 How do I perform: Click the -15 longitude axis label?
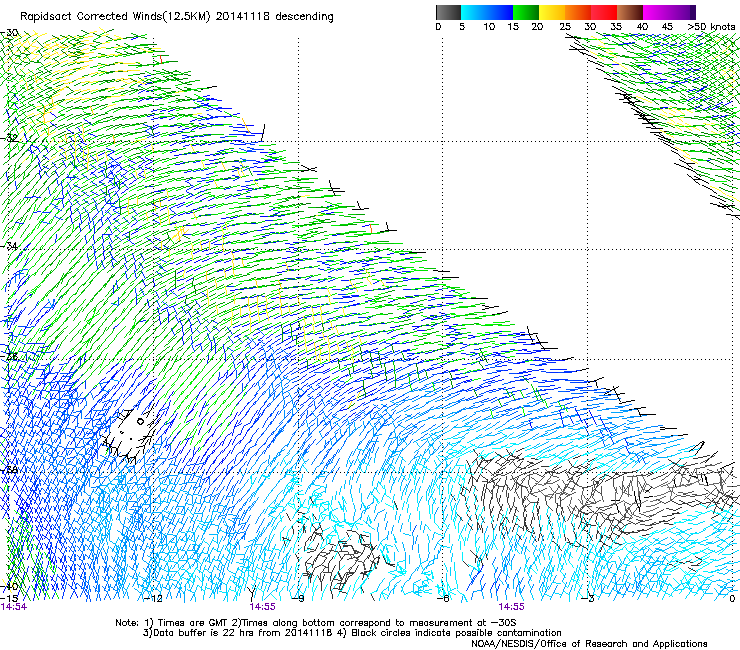tap(9, 598)
